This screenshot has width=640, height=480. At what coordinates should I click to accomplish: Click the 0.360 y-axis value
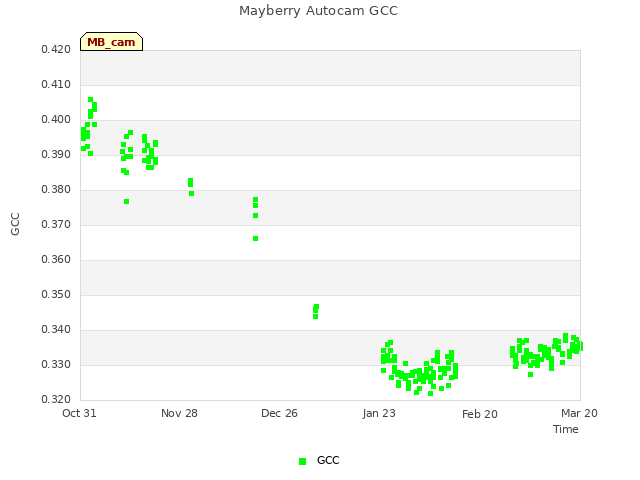(x=56, y=260)
